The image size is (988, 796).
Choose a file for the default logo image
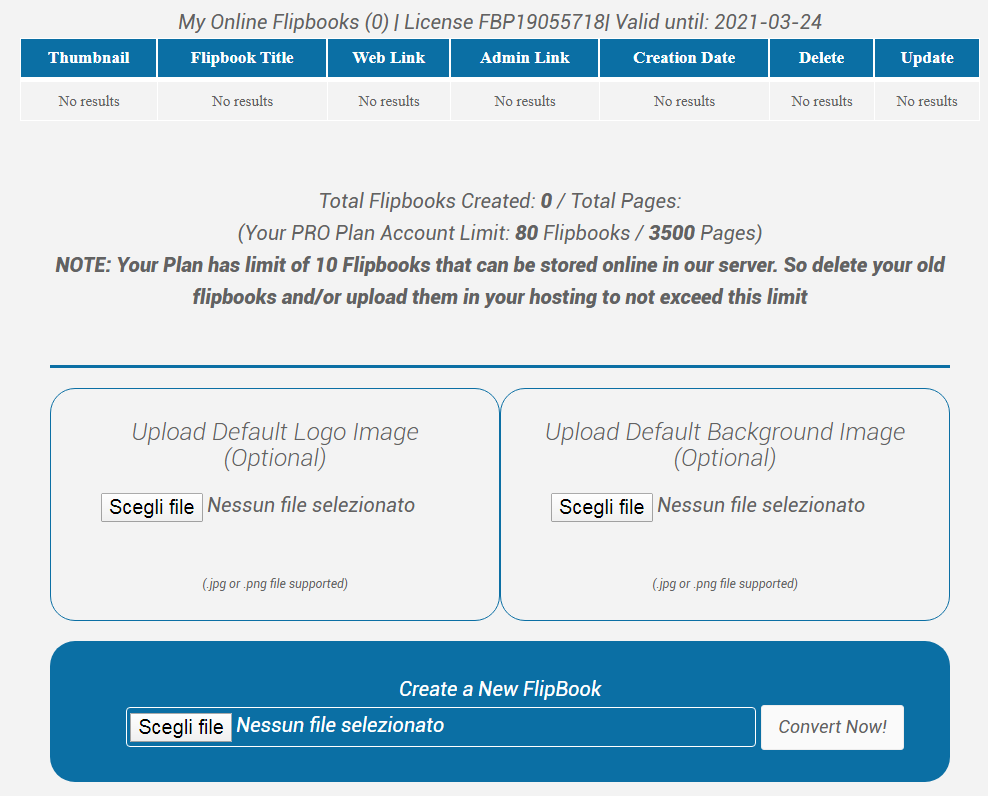(152, 507)
